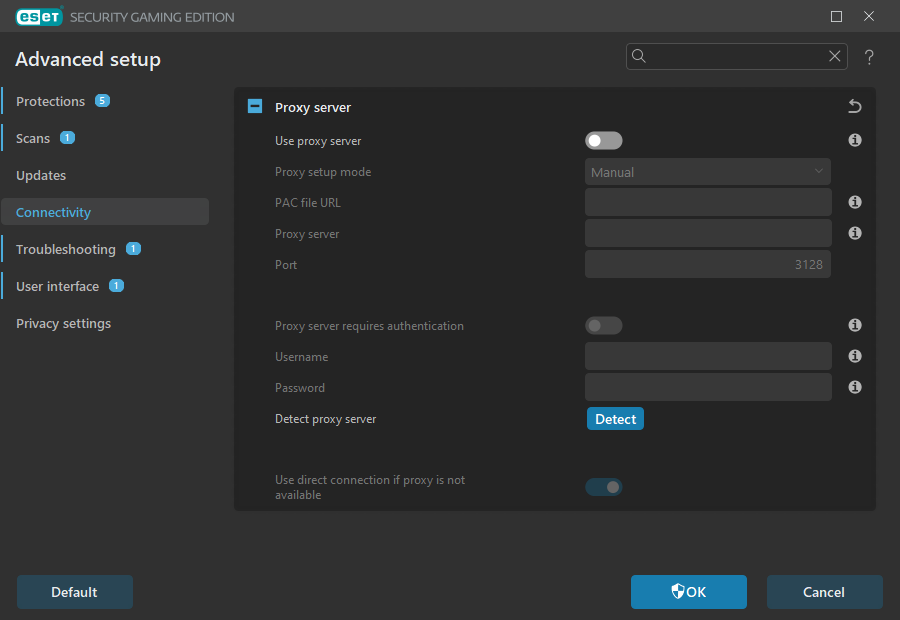Click the Proxy server address input field
This screenshot has width=900, height=620.
pyautogui.click(x=708, y=233)
